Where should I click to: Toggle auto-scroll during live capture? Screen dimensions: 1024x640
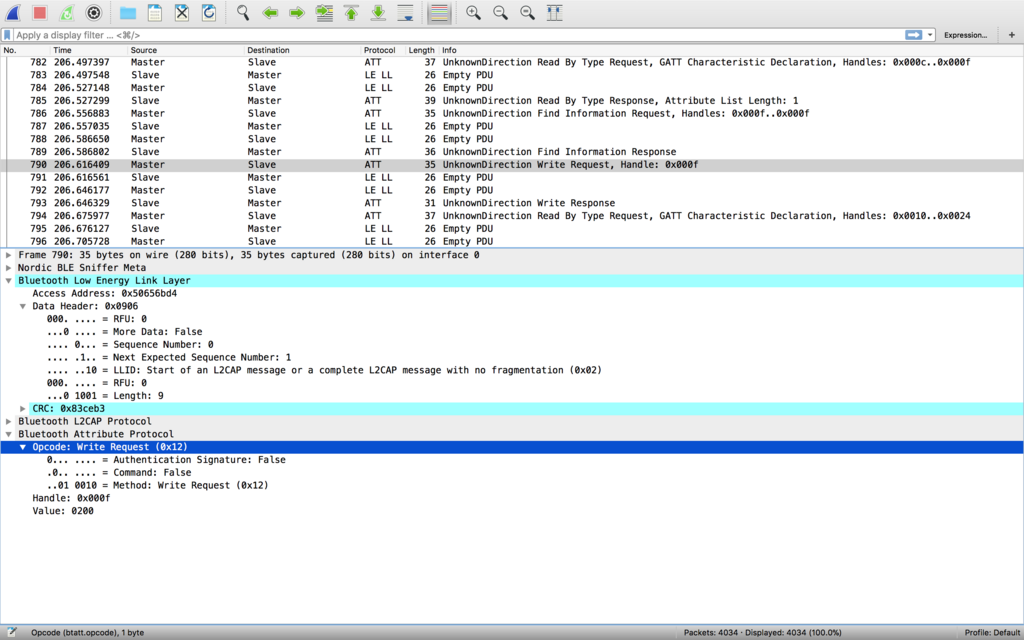[406, 12]
